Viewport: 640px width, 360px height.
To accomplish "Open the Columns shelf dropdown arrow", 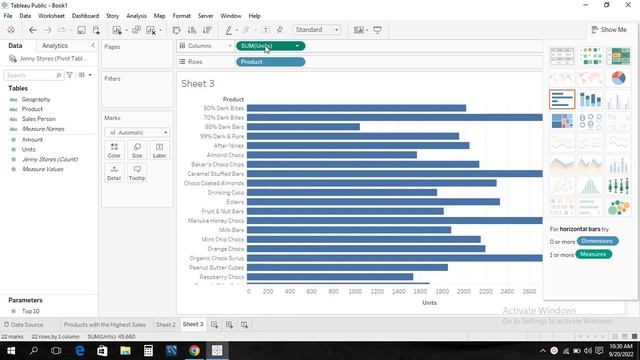I will pos(230,46).
